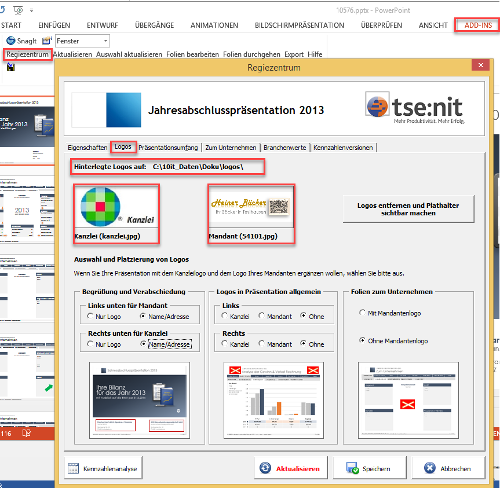Click the red Aktualisieren button
The width and height of the screenshot is (500, 488).
coord(291,468)
